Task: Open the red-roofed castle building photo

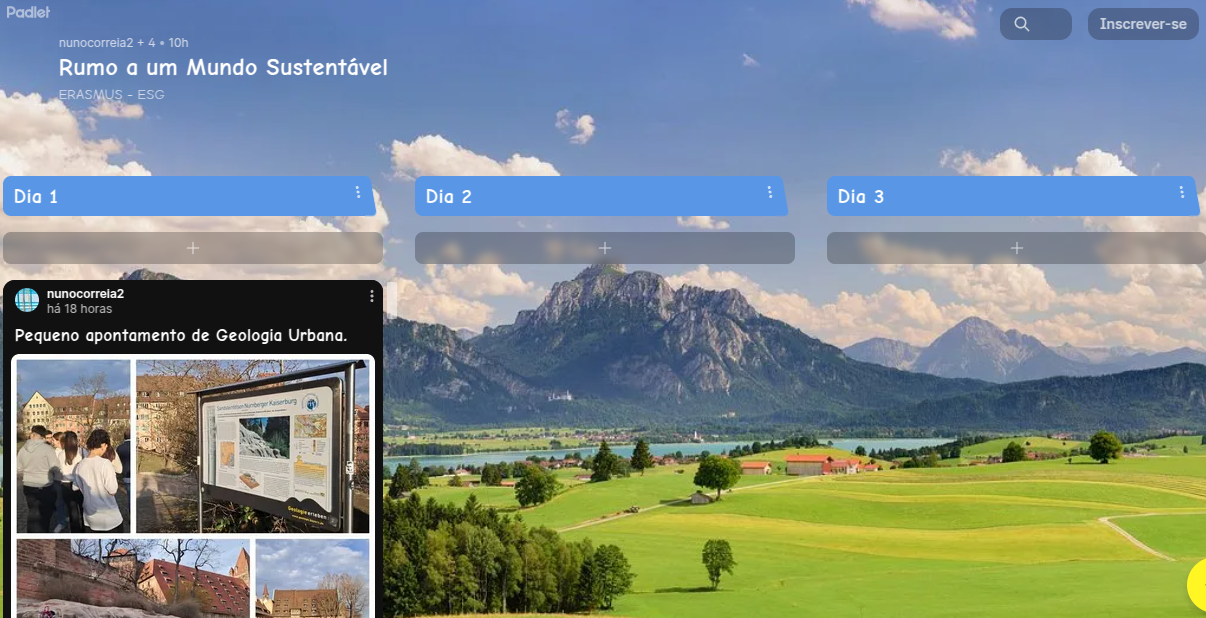Action: pyautogui.click(x=133, y=578)
